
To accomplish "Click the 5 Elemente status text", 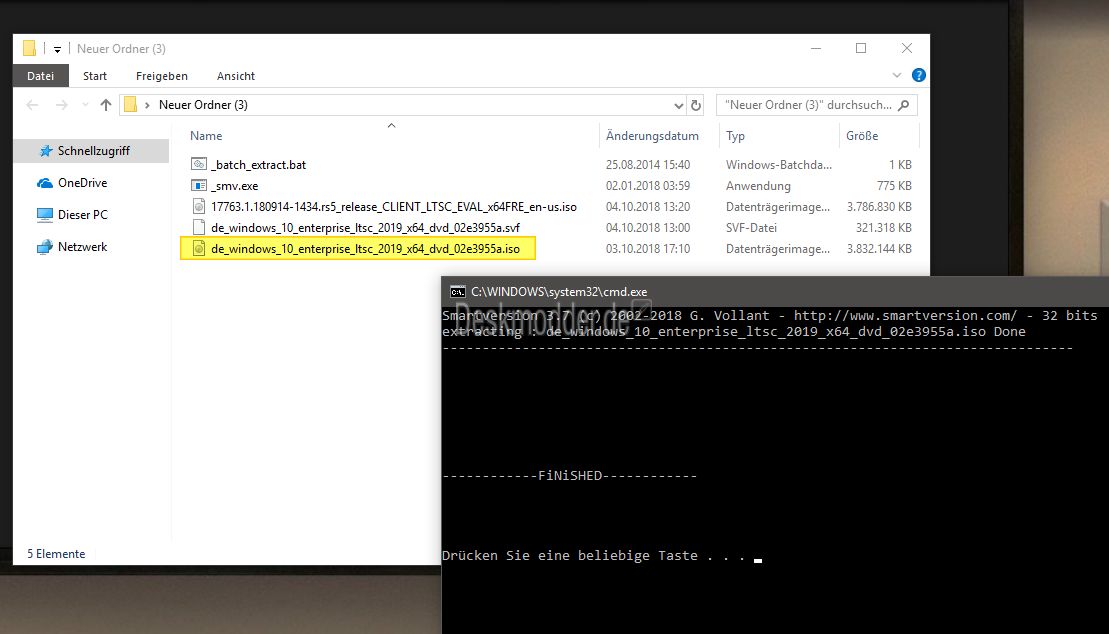I will point(56,554).
